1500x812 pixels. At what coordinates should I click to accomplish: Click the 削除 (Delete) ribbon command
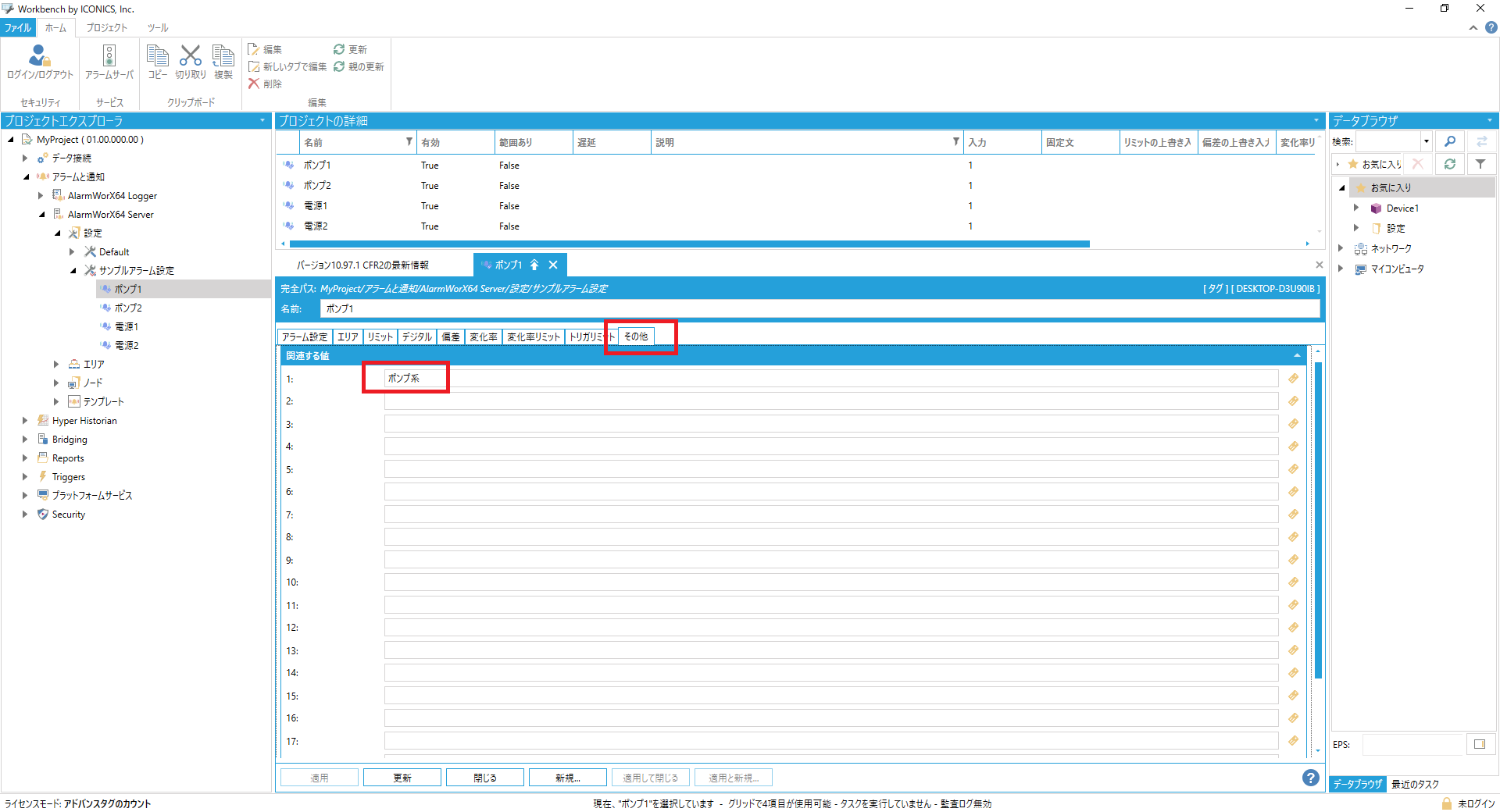coord(265,84)
